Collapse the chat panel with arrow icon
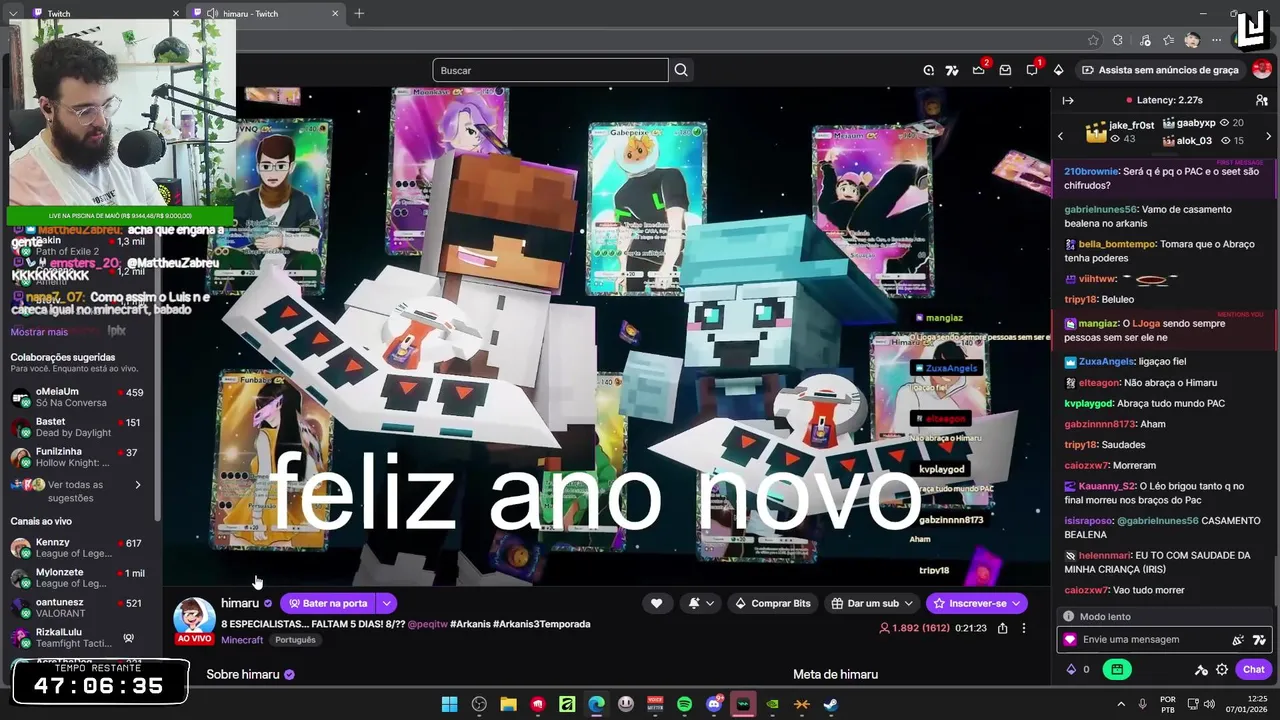The width and height of the screenshot is (1280, 720). pos(1068,100)
